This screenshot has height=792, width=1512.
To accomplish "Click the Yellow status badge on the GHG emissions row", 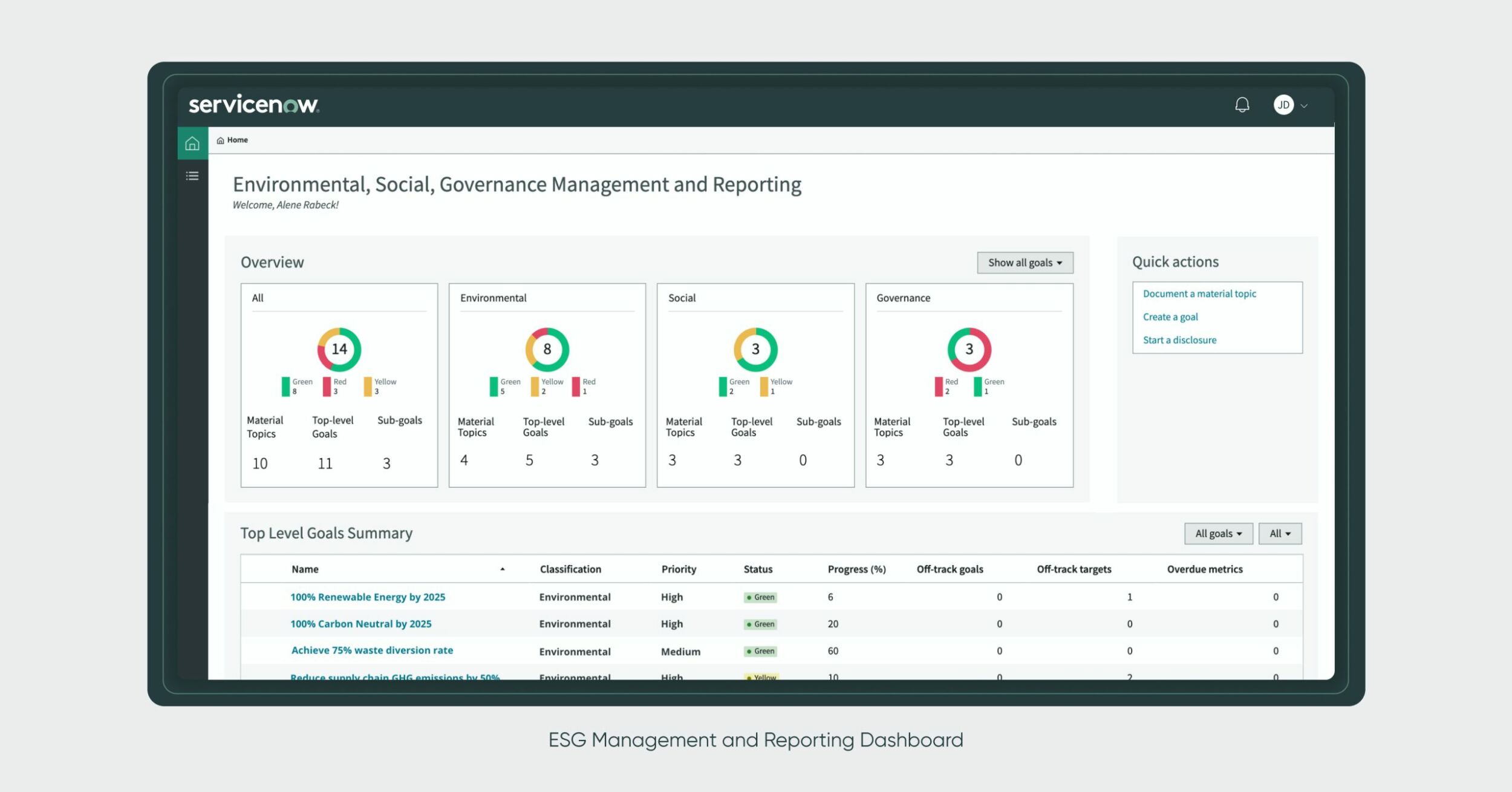I will pyautogui.click(x=760, y=677).
